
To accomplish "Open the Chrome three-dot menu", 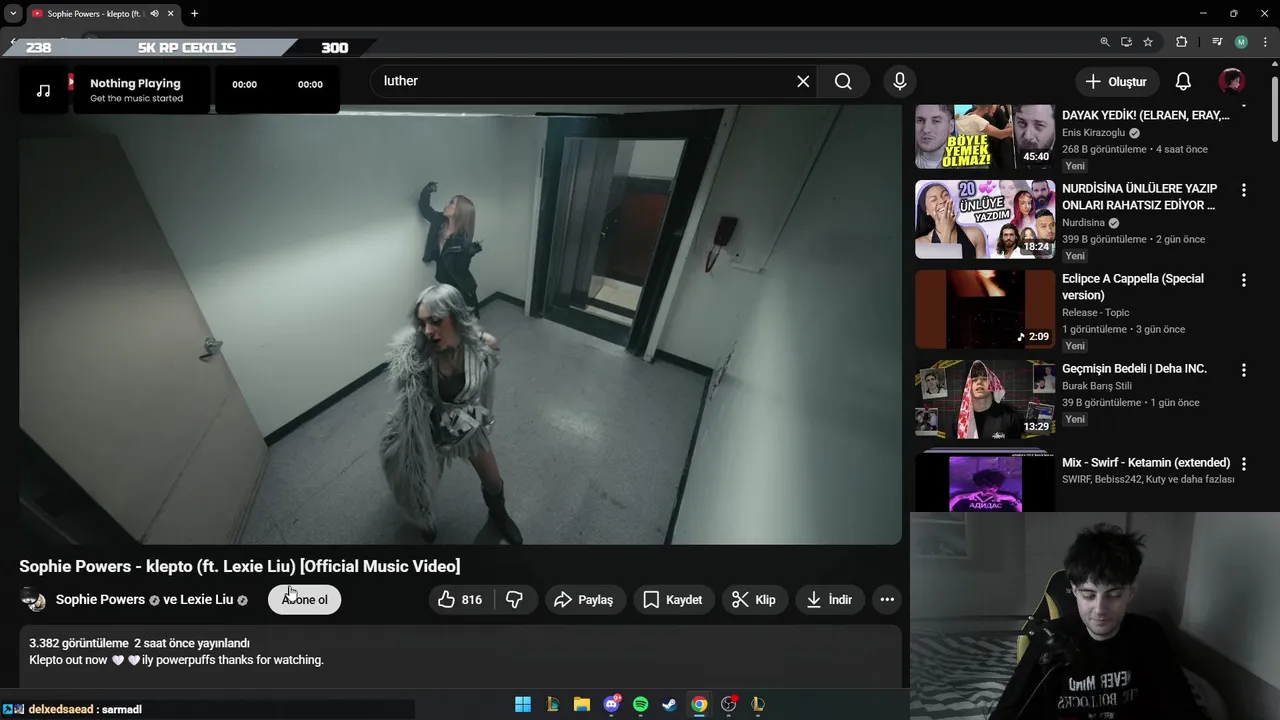I will click(1264, 42).
